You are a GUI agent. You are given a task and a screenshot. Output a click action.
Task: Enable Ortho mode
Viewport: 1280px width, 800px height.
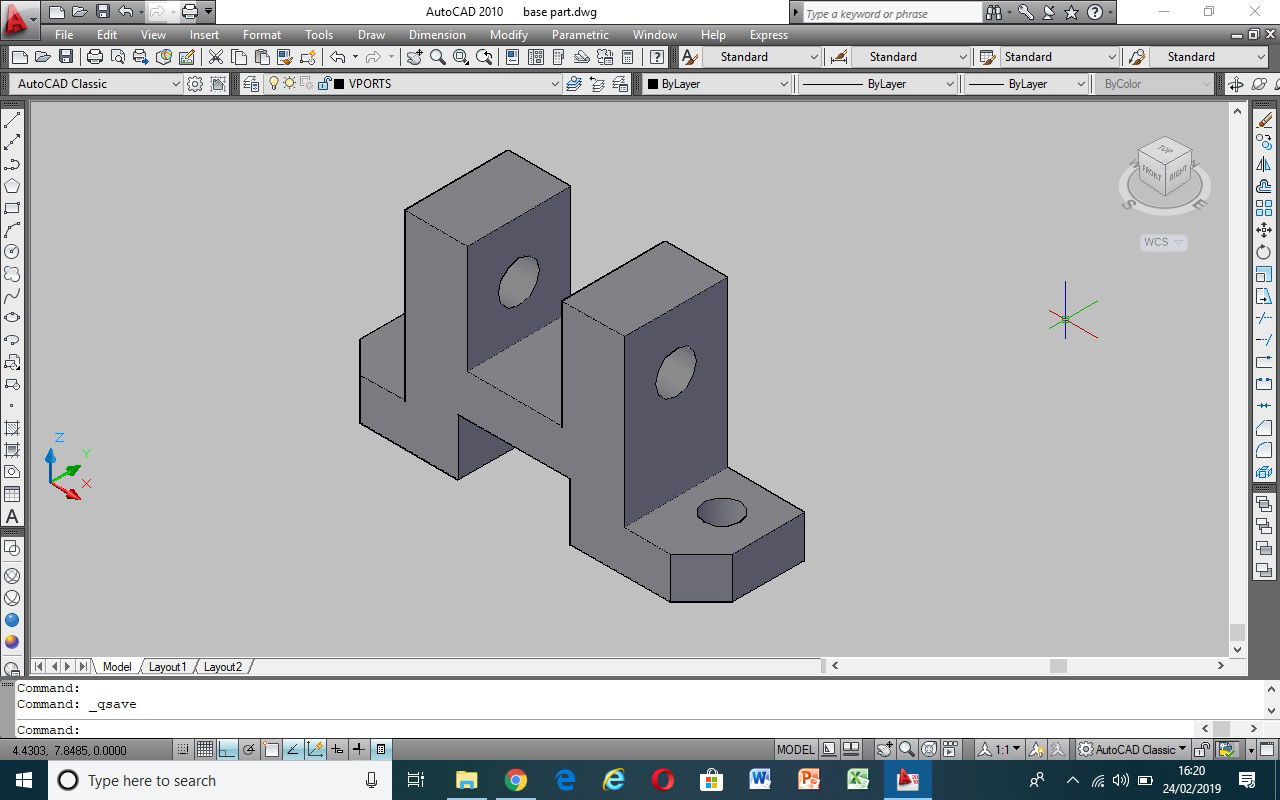click(226, 748)
